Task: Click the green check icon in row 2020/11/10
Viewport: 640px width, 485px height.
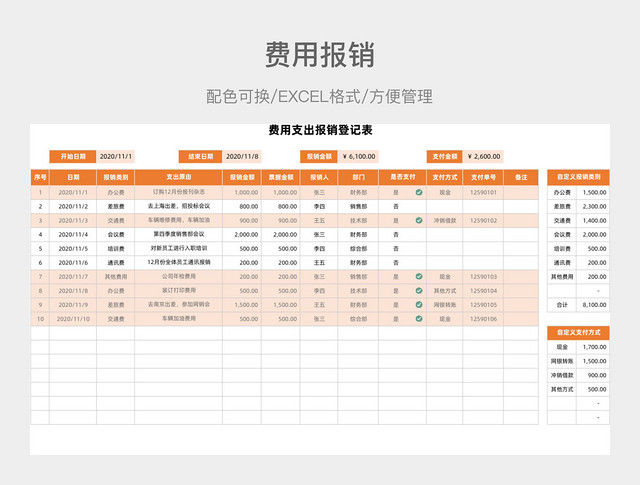Action: [x=419, y=318]
